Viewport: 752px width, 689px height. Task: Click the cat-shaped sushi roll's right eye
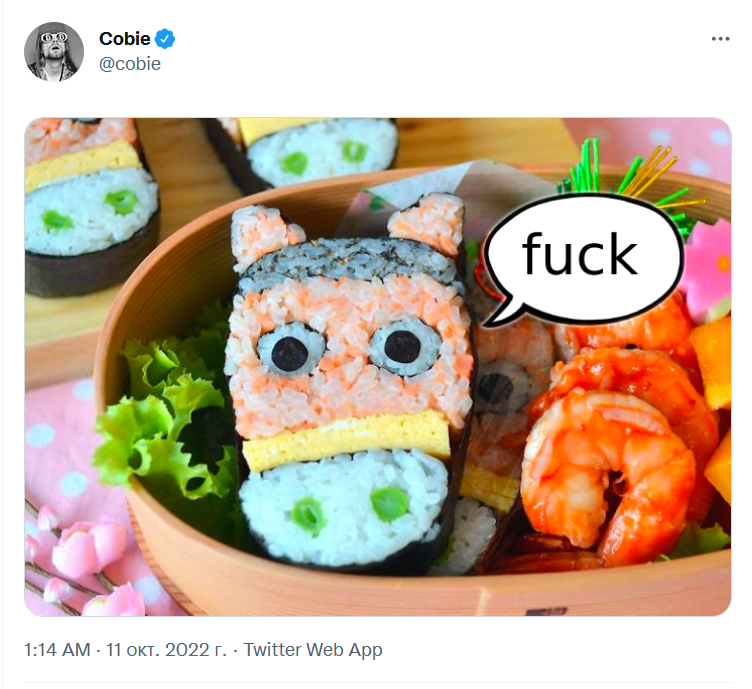point(403,346)
